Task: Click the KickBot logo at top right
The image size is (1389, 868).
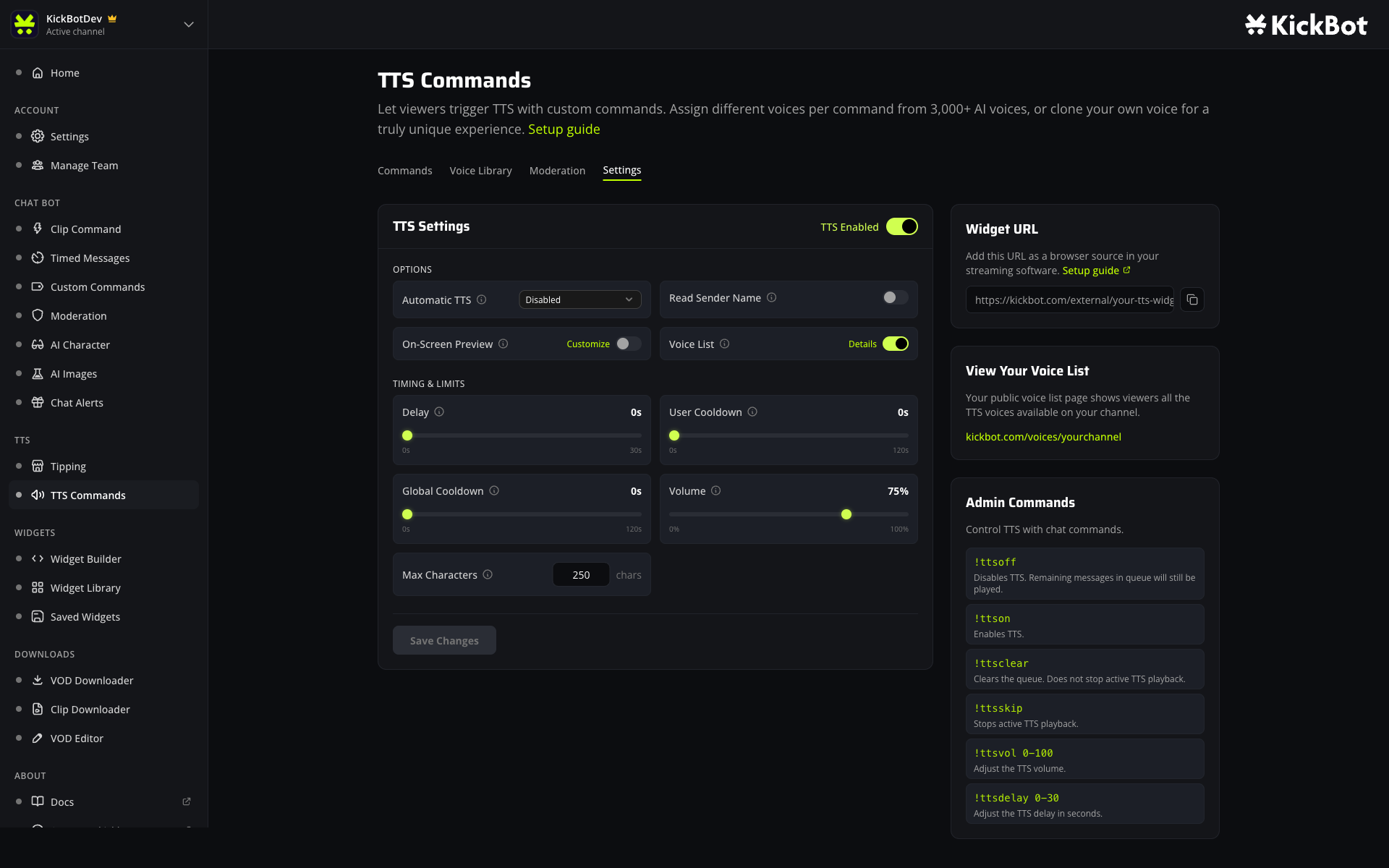Action: click(x=1306, y=25)
